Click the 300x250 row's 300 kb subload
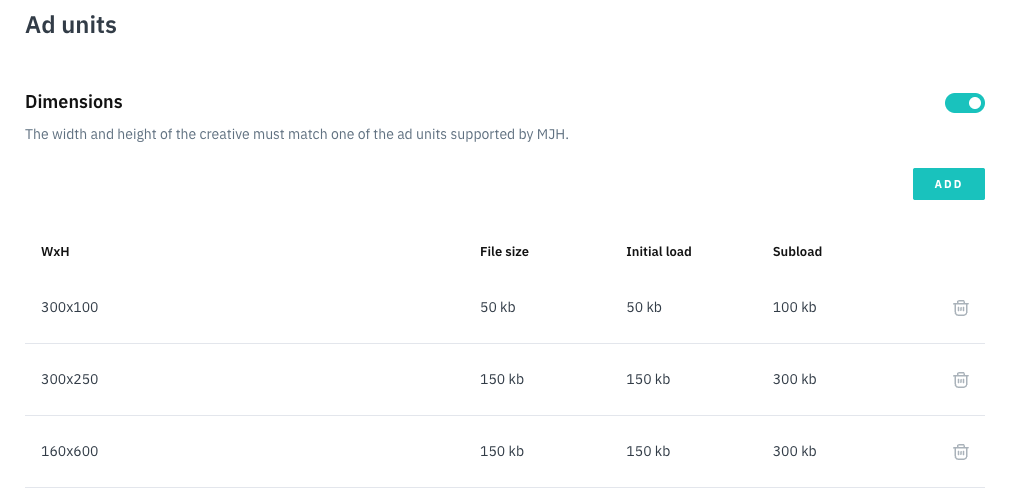Viewport: 1009px width, 498px height. tap(794, 380)
